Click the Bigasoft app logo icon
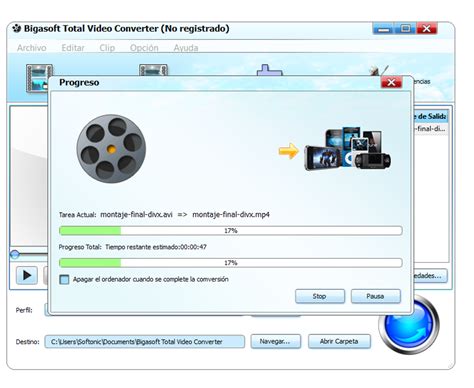The width and height of the screenshot is (474, 388). [17, 28]
